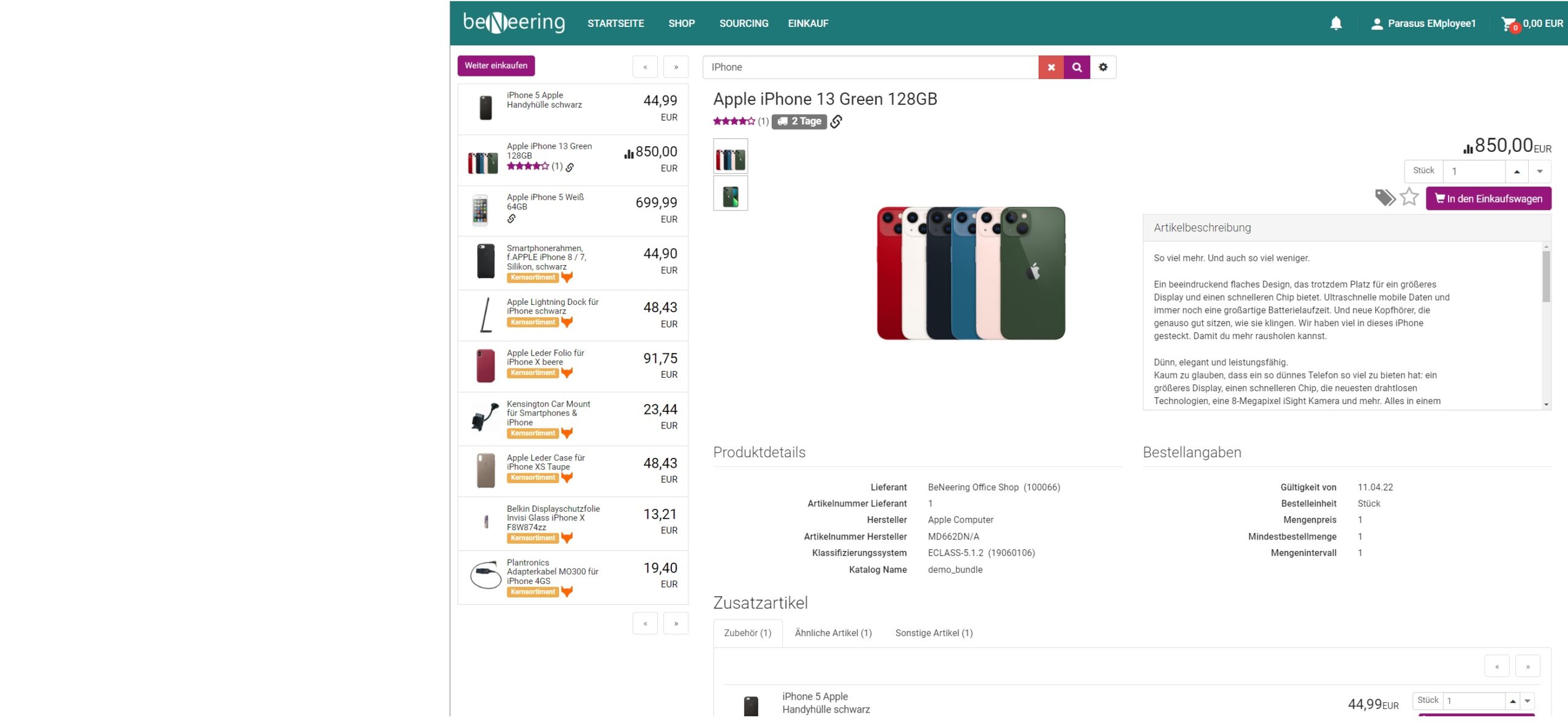Go to next page of result list
Image resolution: width=1568 pixels, height=723 pixels.
(676, 67)
